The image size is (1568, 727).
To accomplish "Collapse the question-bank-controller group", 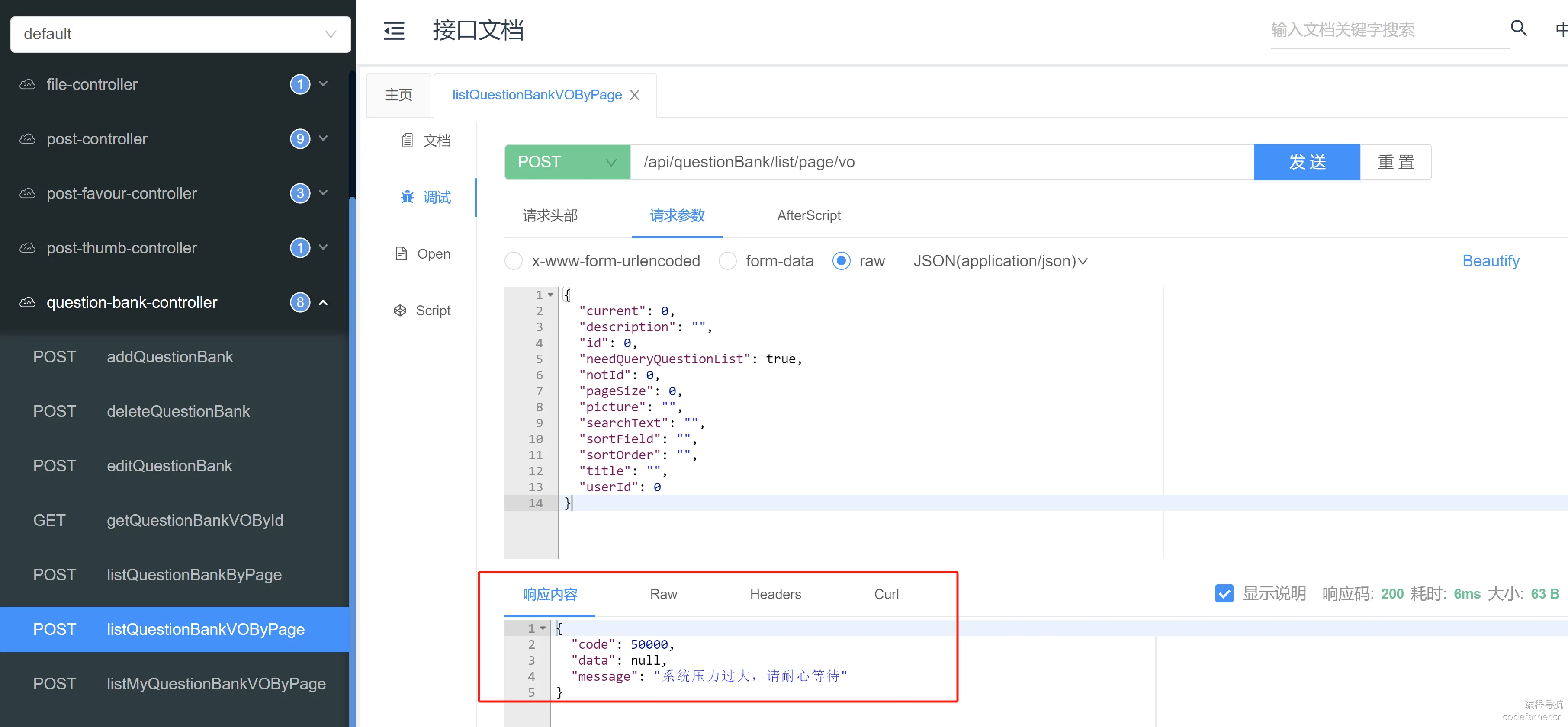I will (x=323, y=302).
